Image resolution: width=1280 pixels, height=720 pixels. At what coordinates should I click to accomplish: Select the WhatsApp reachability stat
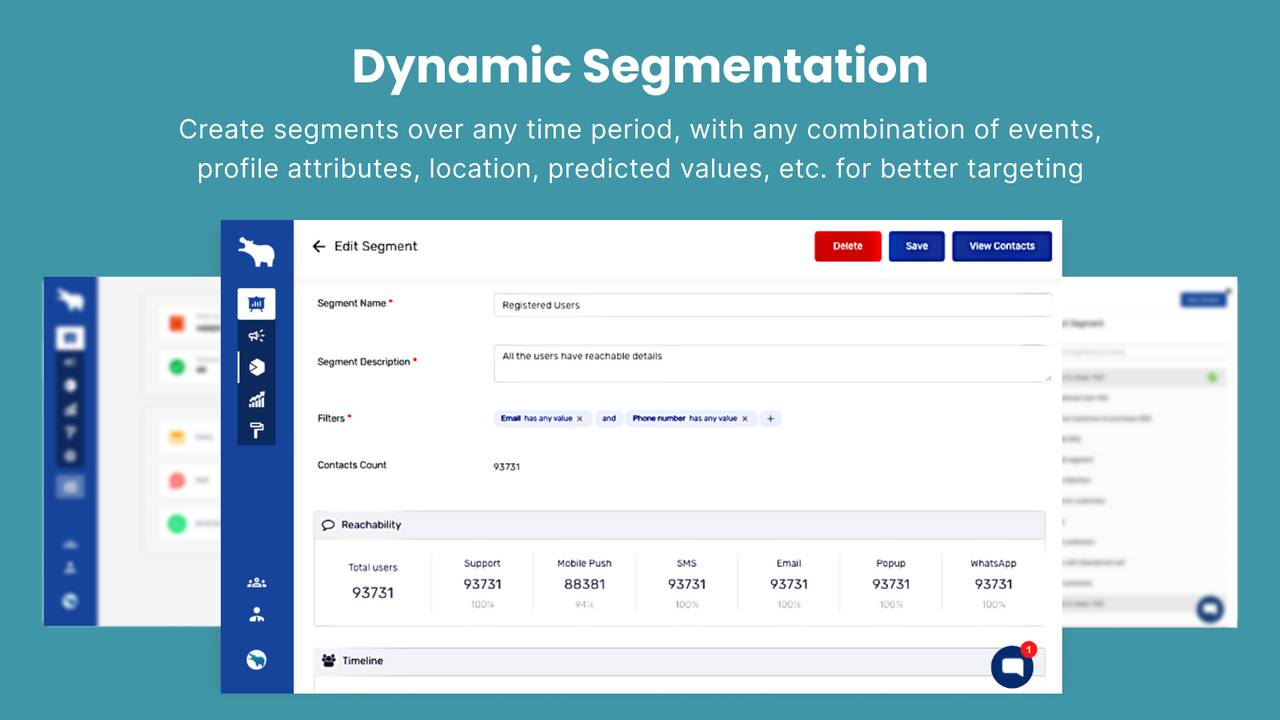pyautogui.click(x=993, y=584)
